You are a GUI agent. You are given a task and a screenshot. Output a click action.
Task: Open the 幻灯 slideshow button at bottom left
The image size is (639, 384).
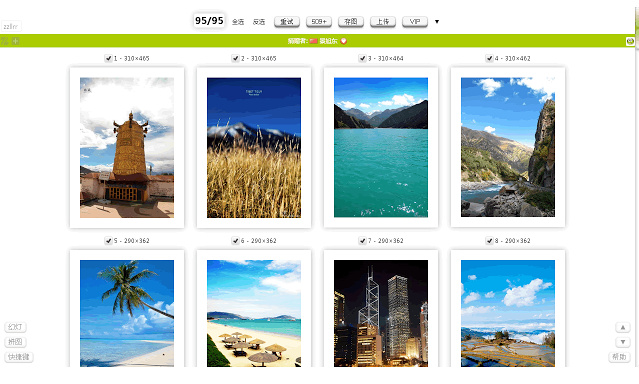point(15,327)
